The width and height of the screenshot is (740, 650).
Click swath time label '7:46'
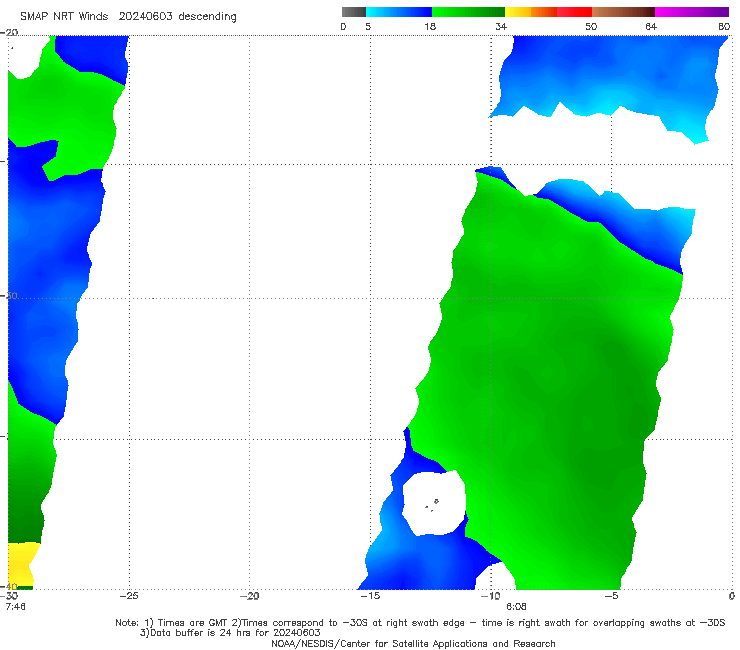pos(16,607)
